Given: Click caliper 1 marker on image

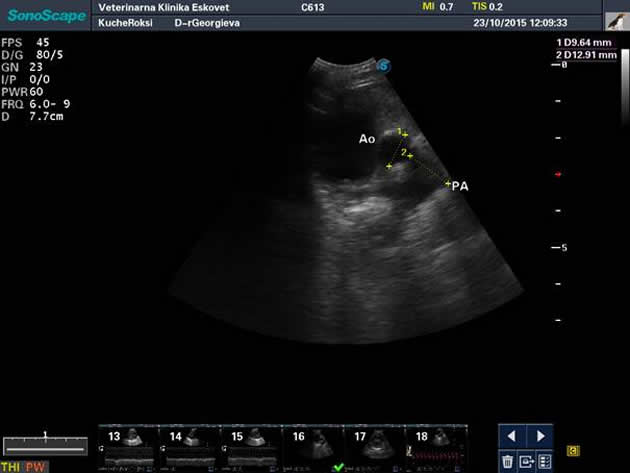Looking at the screenshot, I should (405, 135).
